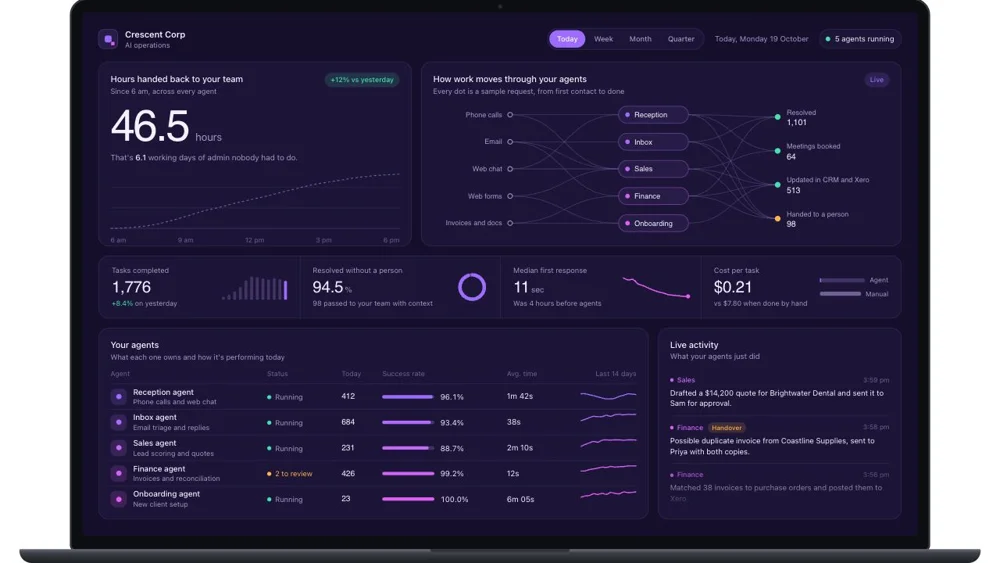Switch to the Quarter tab
The width and height of the screenshot is (1000, 563).
coord(680,39)
